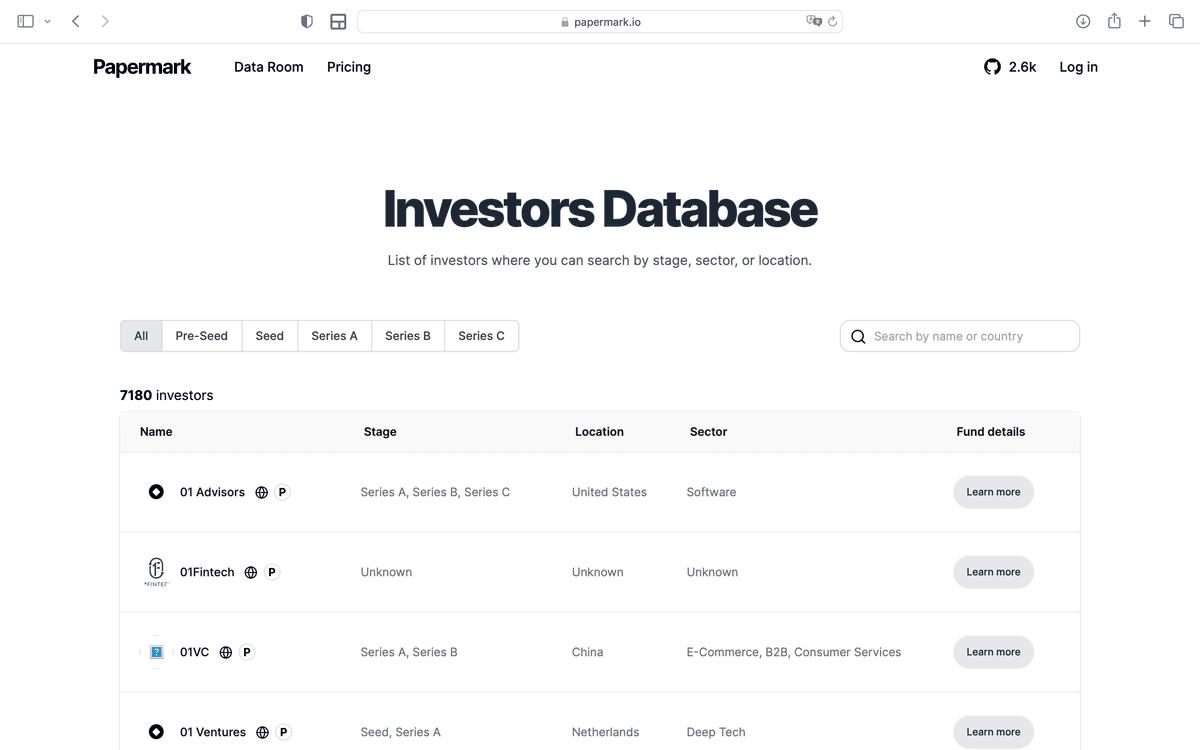Image resolution: width=1200 pixels, height=750 pixels.
Task: Switch to the Series B filter tab
Action: (407, 335)
